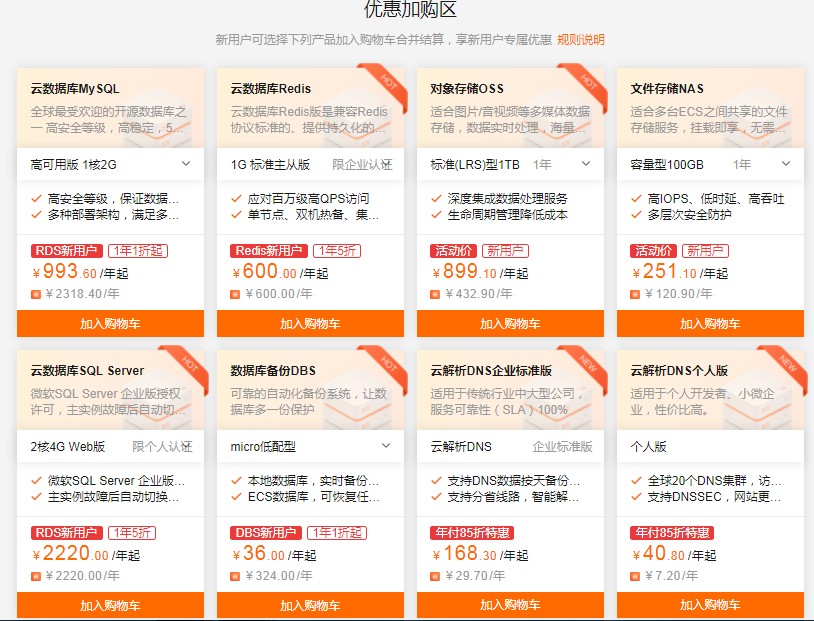Image resolution: width=814 pixels, height=621 pixels.
Task: Click the 深度集成数据处理服务 feature line
Action: [x=507, y=198]
